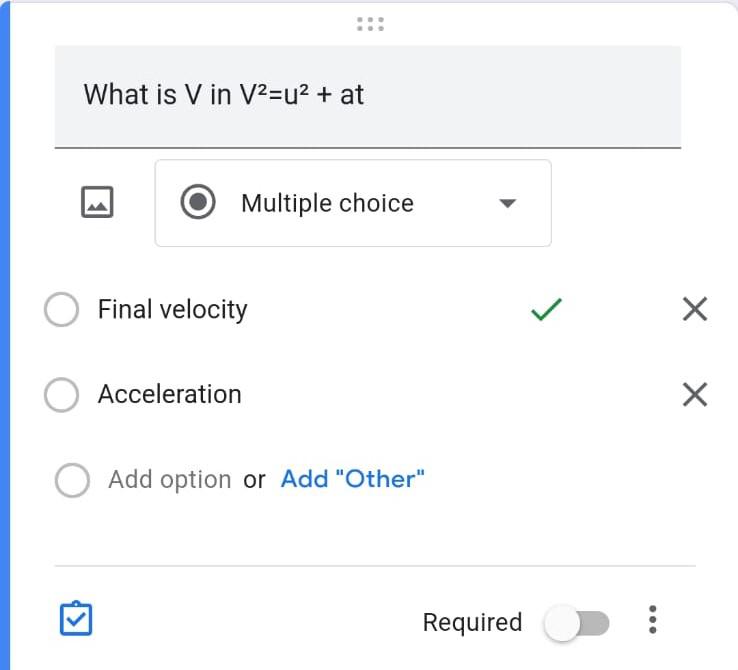Image resolution: width=738 pixels, height=670 pixels.
Task: Open the Multiple choice type dropdown
Action: 352,203
